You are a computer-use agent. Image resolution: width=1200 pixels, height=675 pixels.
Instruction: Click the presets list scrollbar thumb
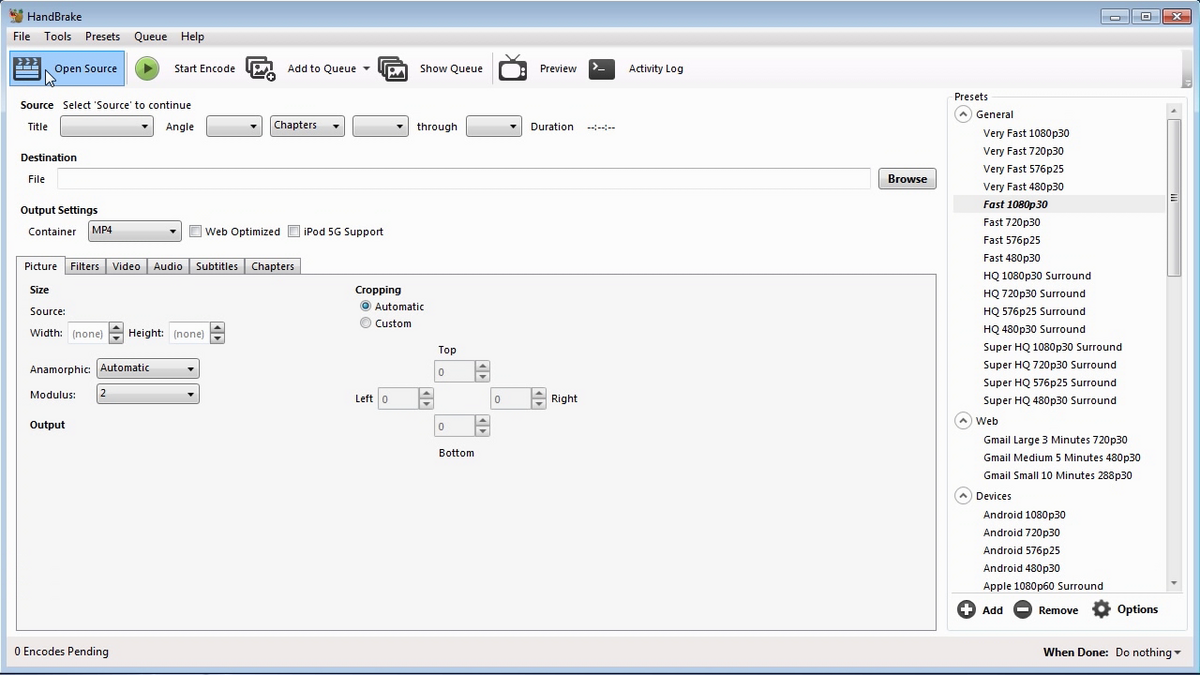[1174, 197]
